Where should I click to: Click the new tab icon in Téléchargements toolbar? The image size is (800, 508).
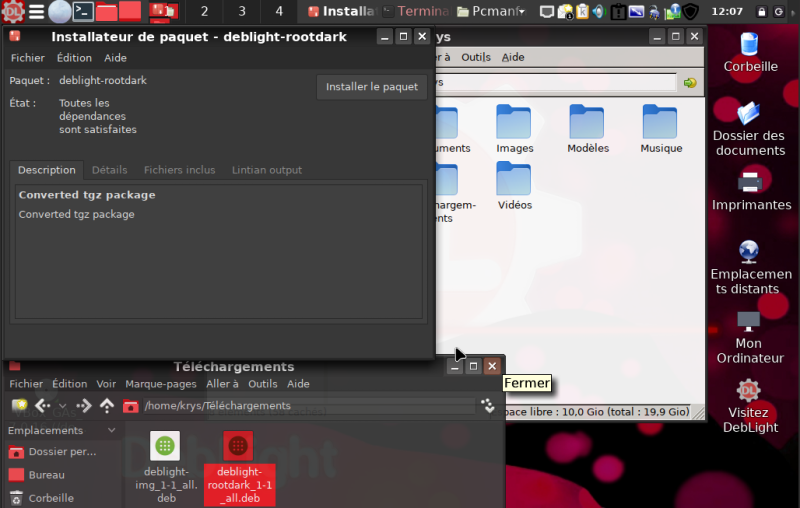pos(19,406)
